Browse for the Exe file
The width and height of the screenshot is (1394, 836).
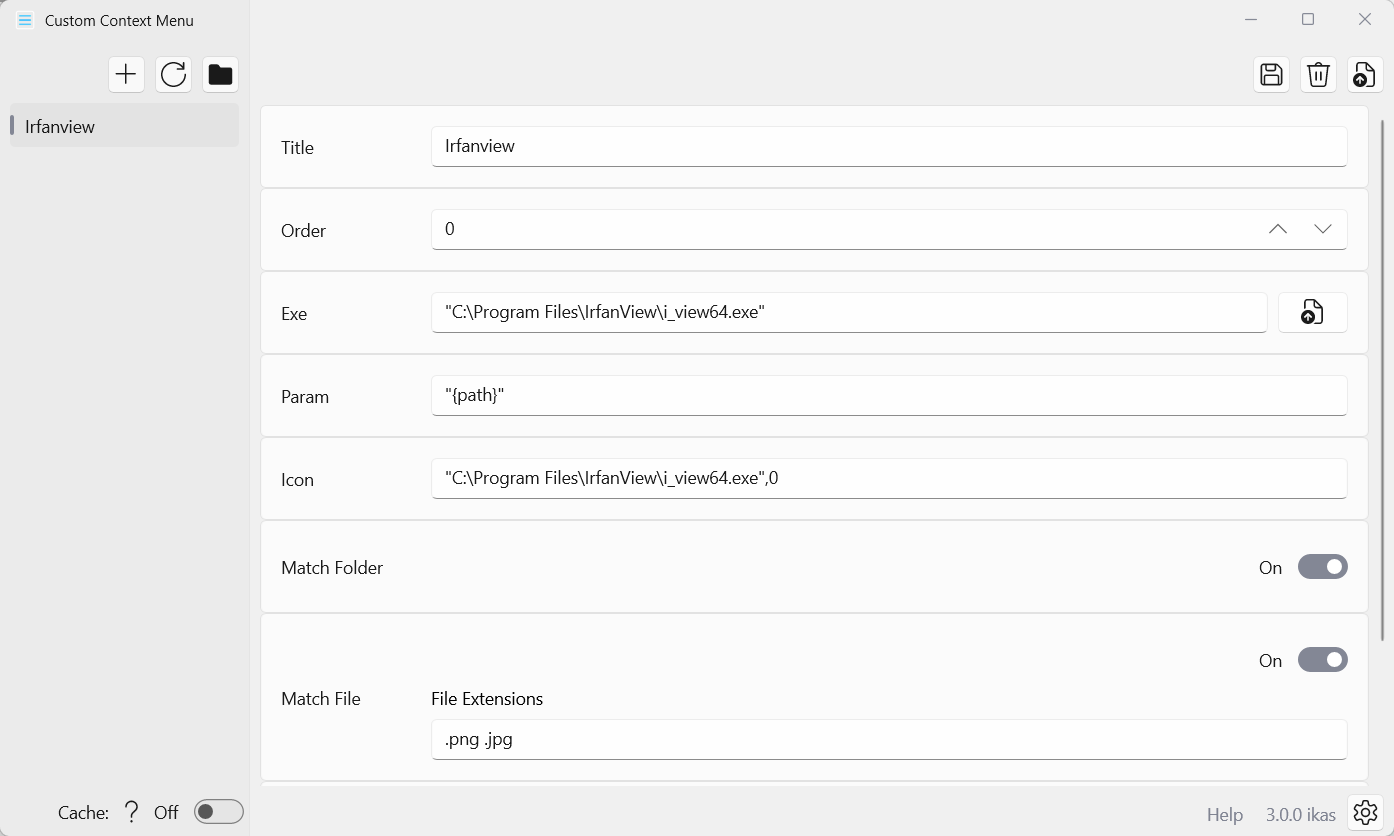1313,312
